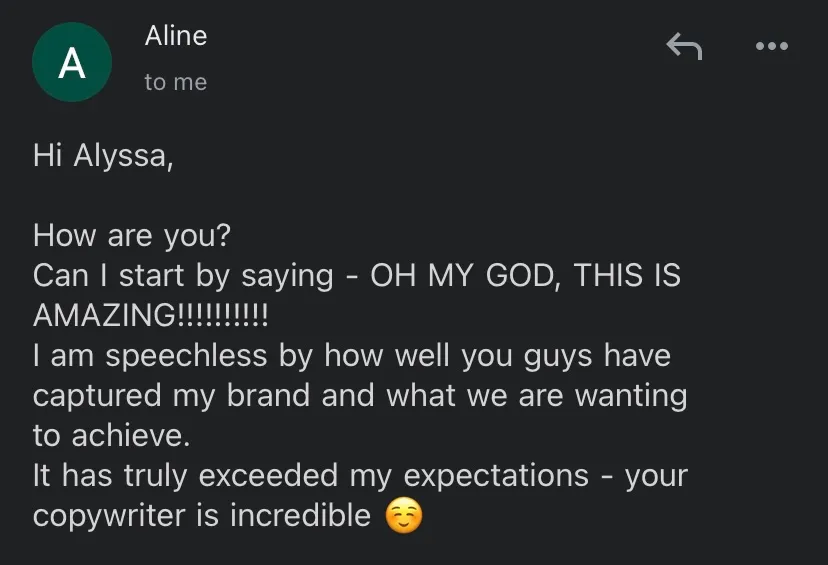Click the reply arrow icon

click(x=684, y=46)
